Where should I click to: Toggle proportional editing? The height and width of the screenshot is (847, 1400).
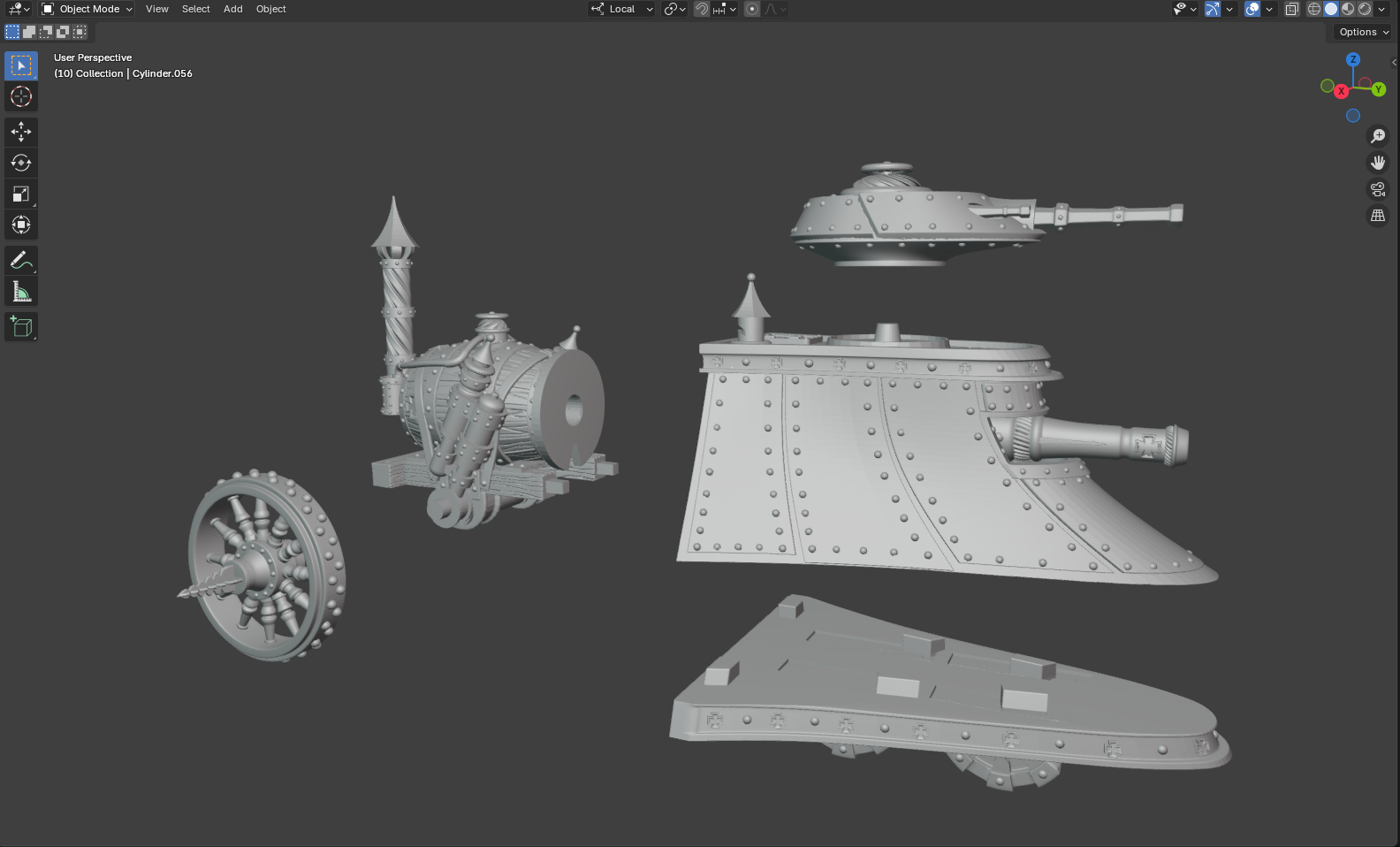pos(752,9)
